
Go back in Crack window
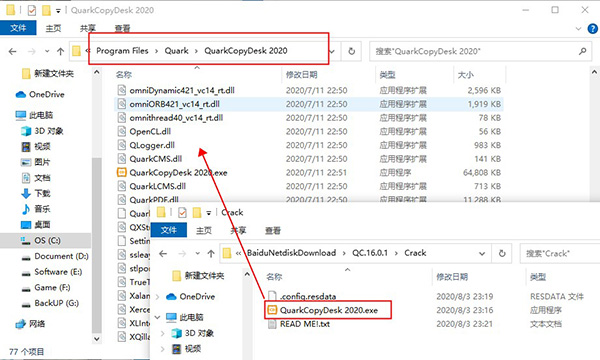point(163,253)
